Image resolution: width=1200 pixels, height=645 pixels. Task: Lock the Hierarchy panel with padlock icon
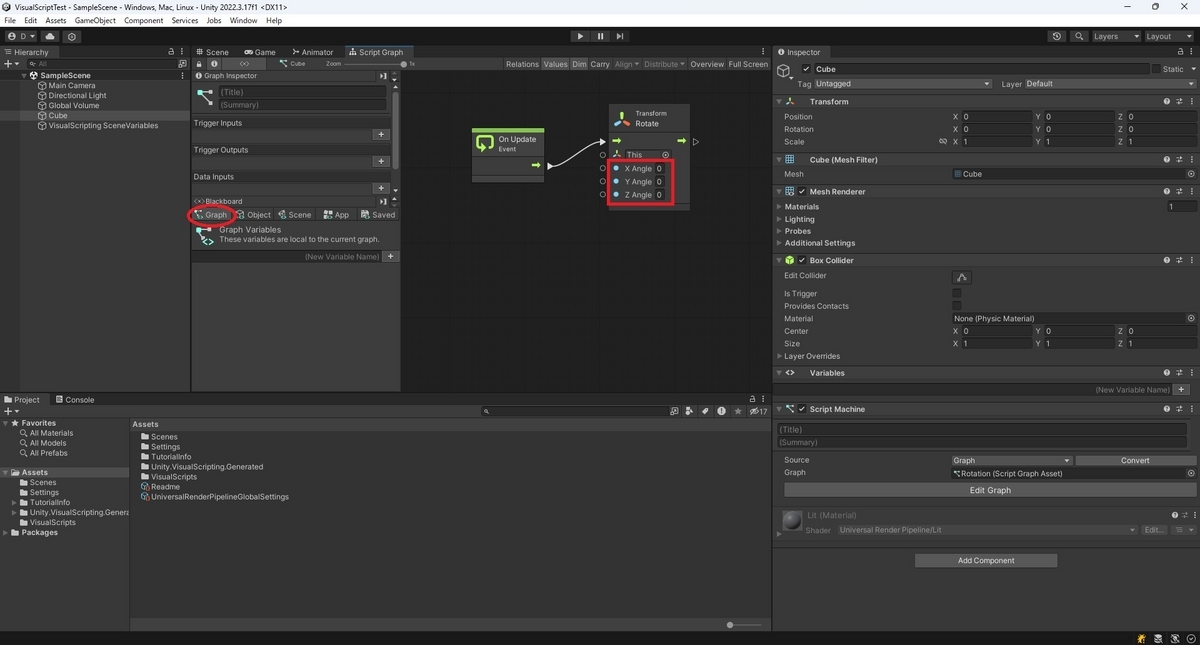click(171, 52)
